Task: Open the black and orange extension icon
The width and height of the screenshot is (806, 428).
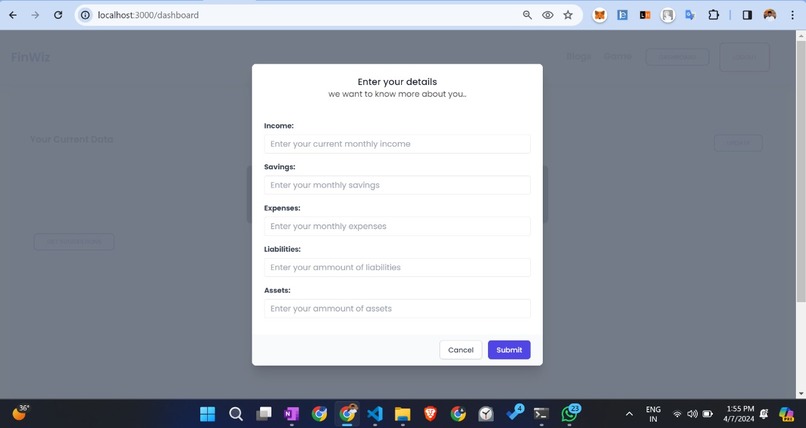Action: point(645,15)
